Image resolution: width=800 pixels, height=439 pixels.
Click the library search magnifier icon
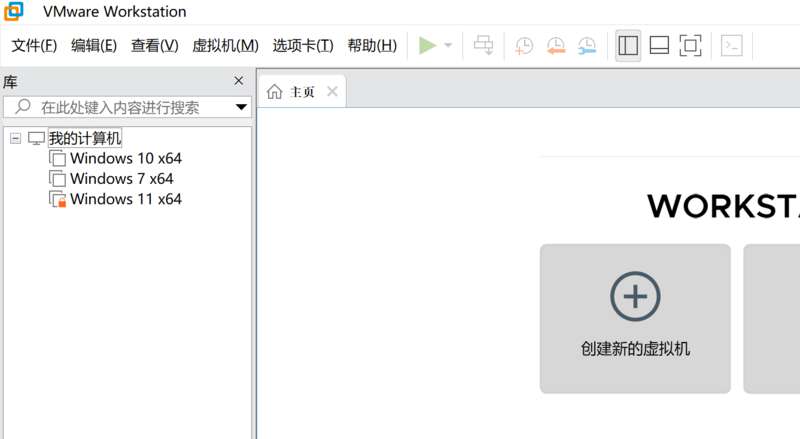(x=22, y=107)
